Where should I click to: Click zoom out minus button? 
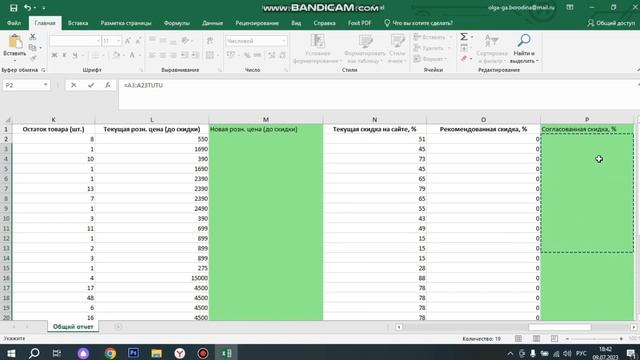tap(567, 339)
